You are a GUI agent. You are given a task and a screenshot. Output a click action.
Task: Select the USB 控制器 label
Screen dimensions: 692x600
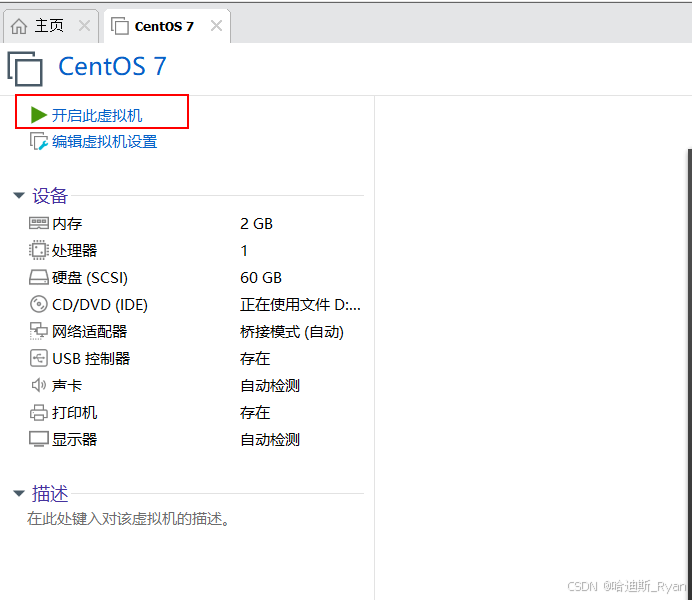(91, 359)
